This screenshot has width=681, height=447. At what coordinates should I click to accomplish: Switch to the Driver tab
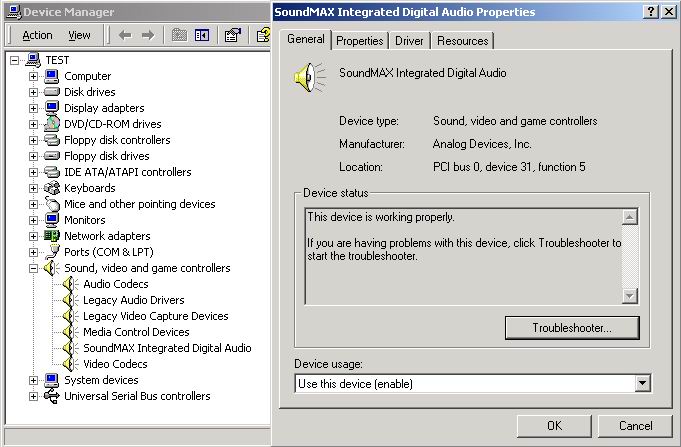(409, 41)
